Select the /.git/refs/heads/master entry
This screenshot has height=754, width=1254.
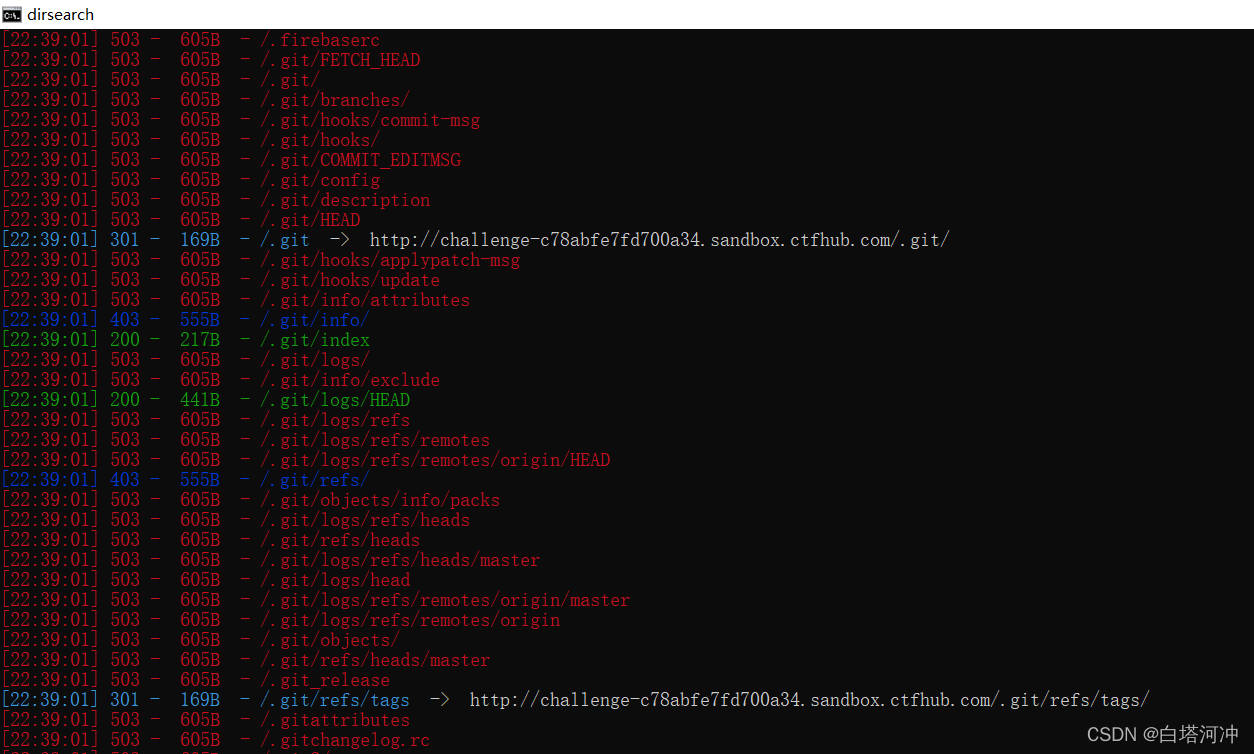pyautogui.click(x=375, y=659)
